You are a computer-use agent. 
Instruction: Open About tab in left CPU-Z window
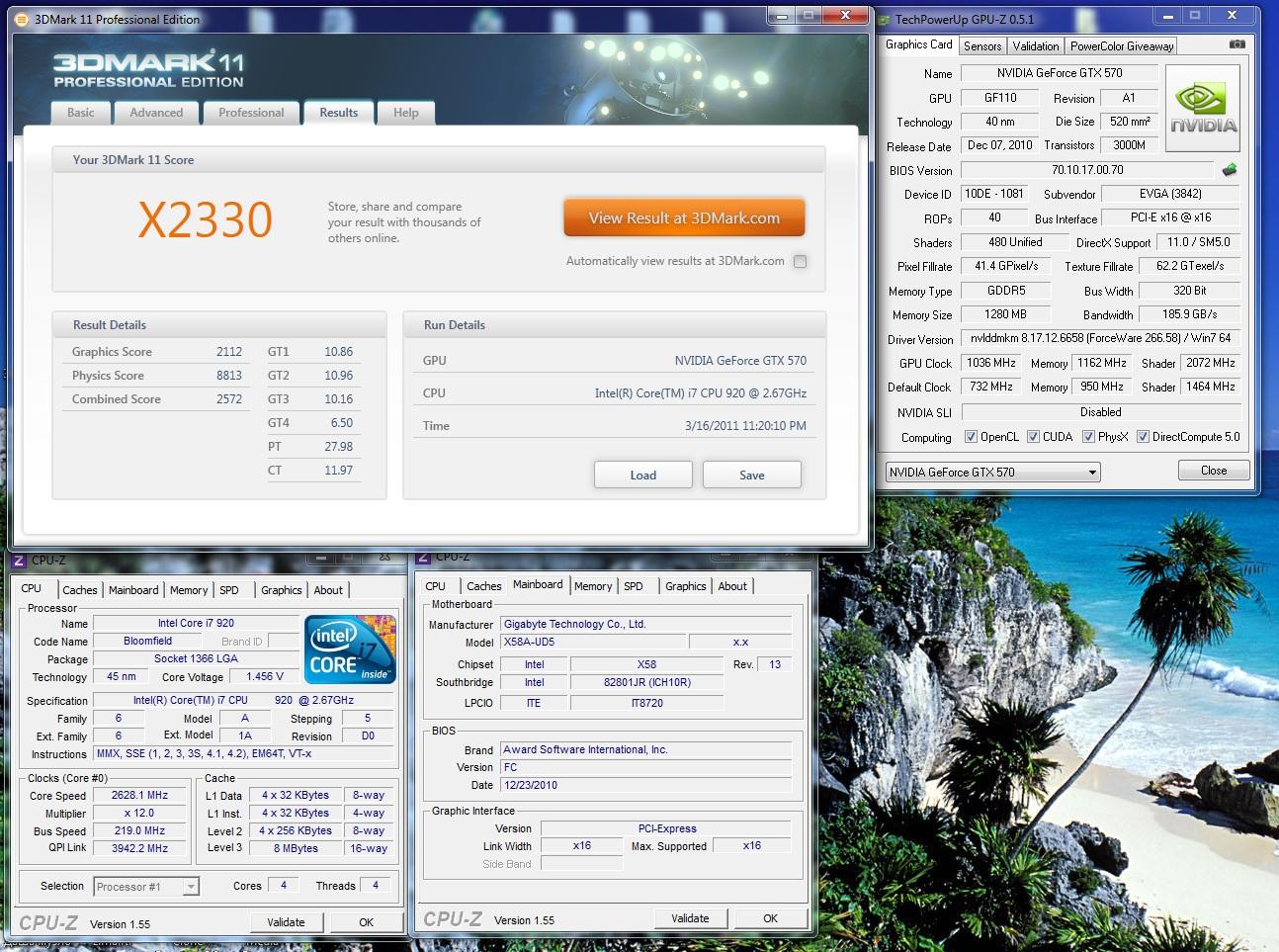pos(328,589)
